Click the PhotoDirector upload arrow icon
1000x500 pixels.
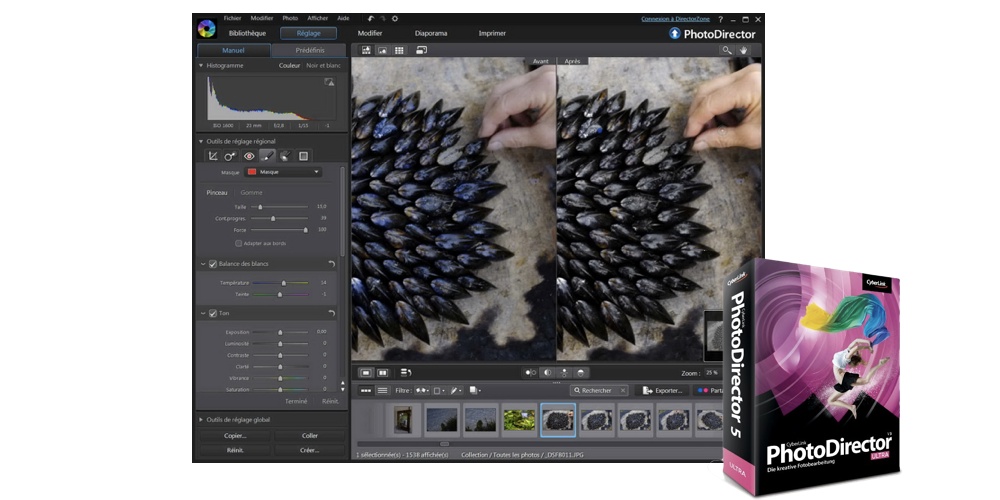point(674,34)
